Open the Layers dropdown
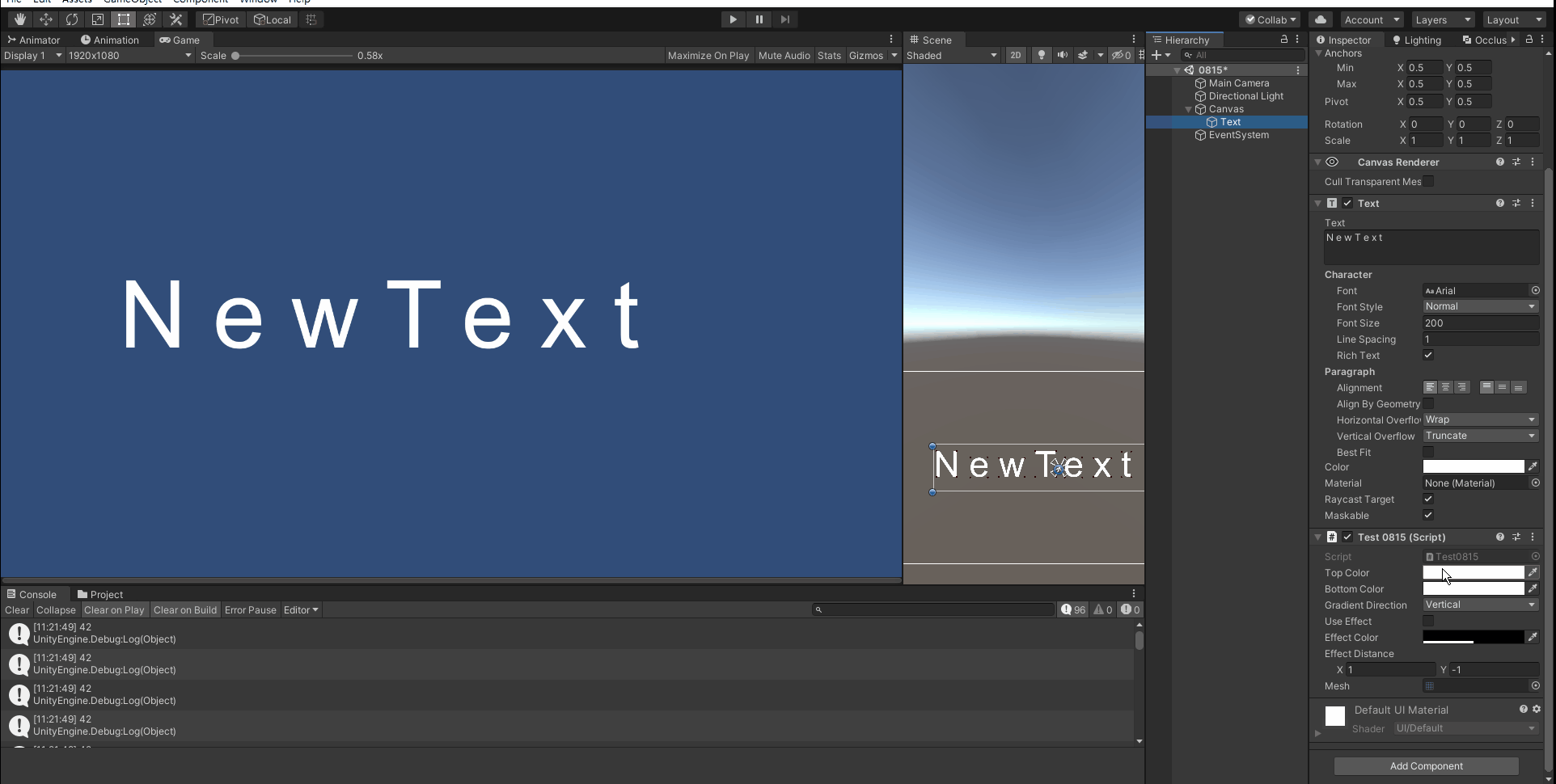 click(1444, 19)
